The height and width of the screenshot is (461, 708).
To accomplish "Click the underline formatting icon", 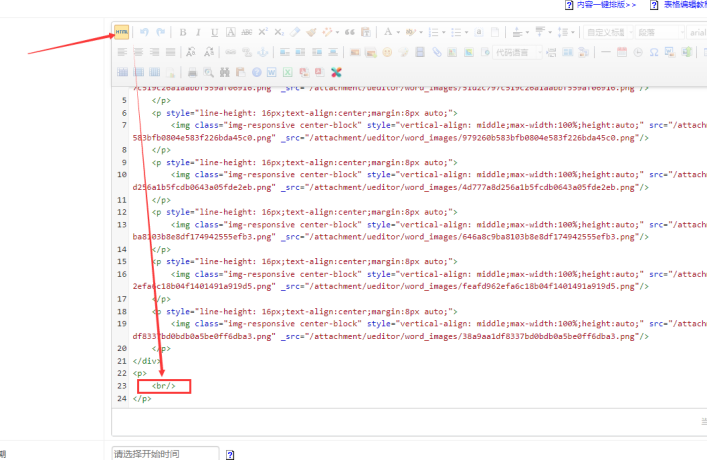I will point(214,32).
